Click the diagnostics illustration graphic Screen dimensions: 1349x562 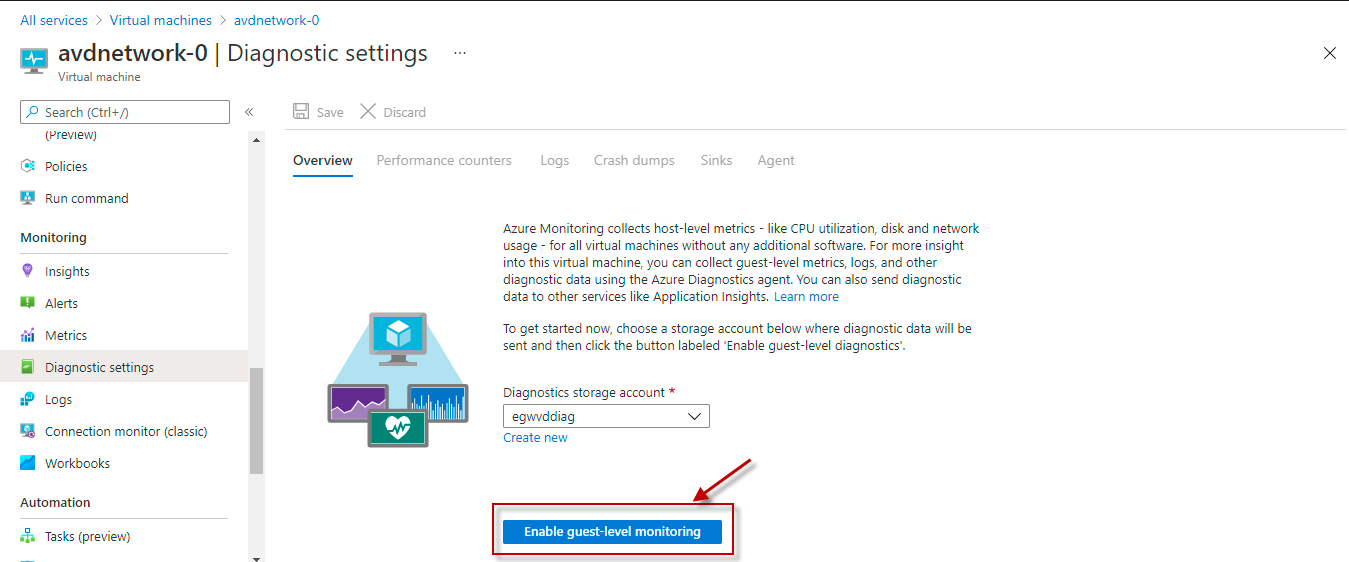click(398, 379)
